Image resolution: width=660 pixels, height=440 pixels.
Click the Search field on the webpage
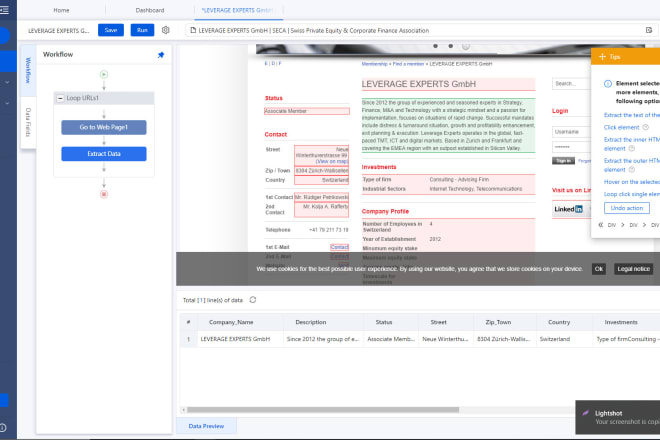[571, 84]
